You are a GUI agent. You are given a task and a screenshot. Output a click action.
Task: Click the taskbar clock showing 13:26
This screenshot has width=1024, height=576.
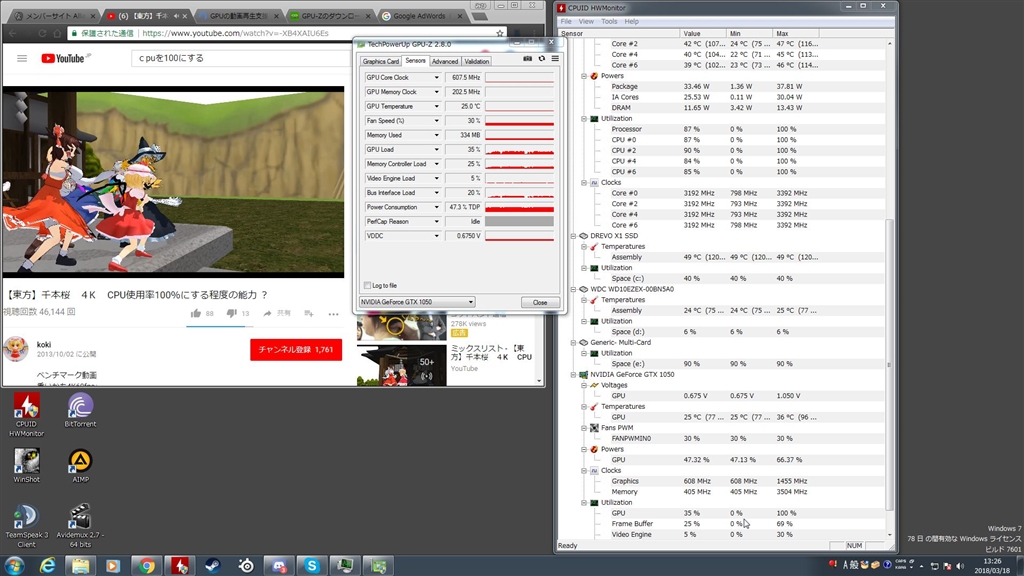click(x=992, y=566)
